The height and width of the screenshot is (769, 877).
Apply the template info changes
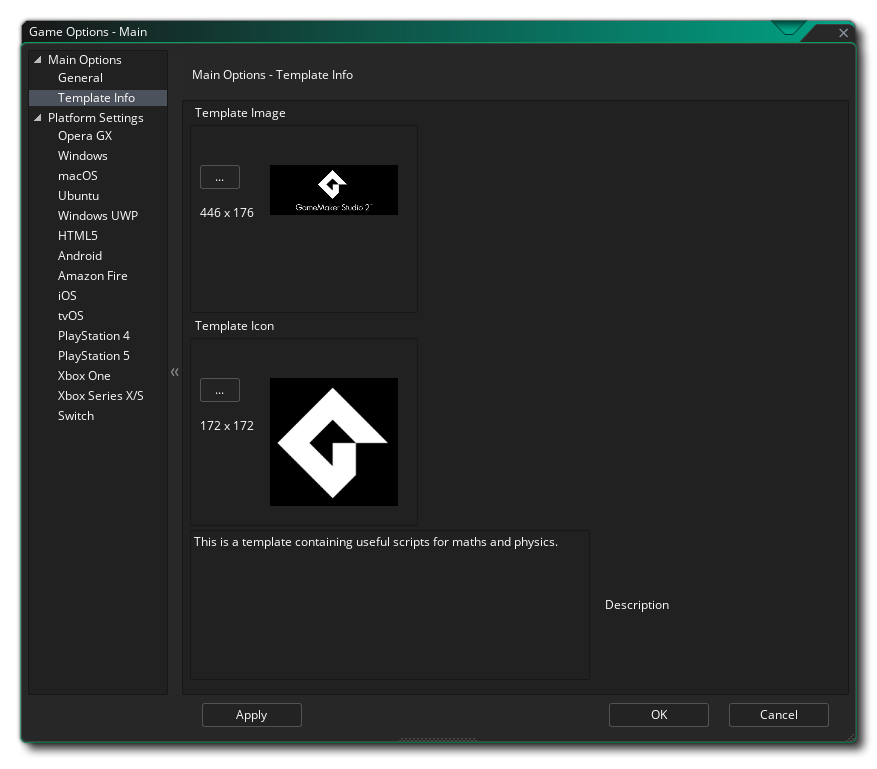click(x=252, y=715)
